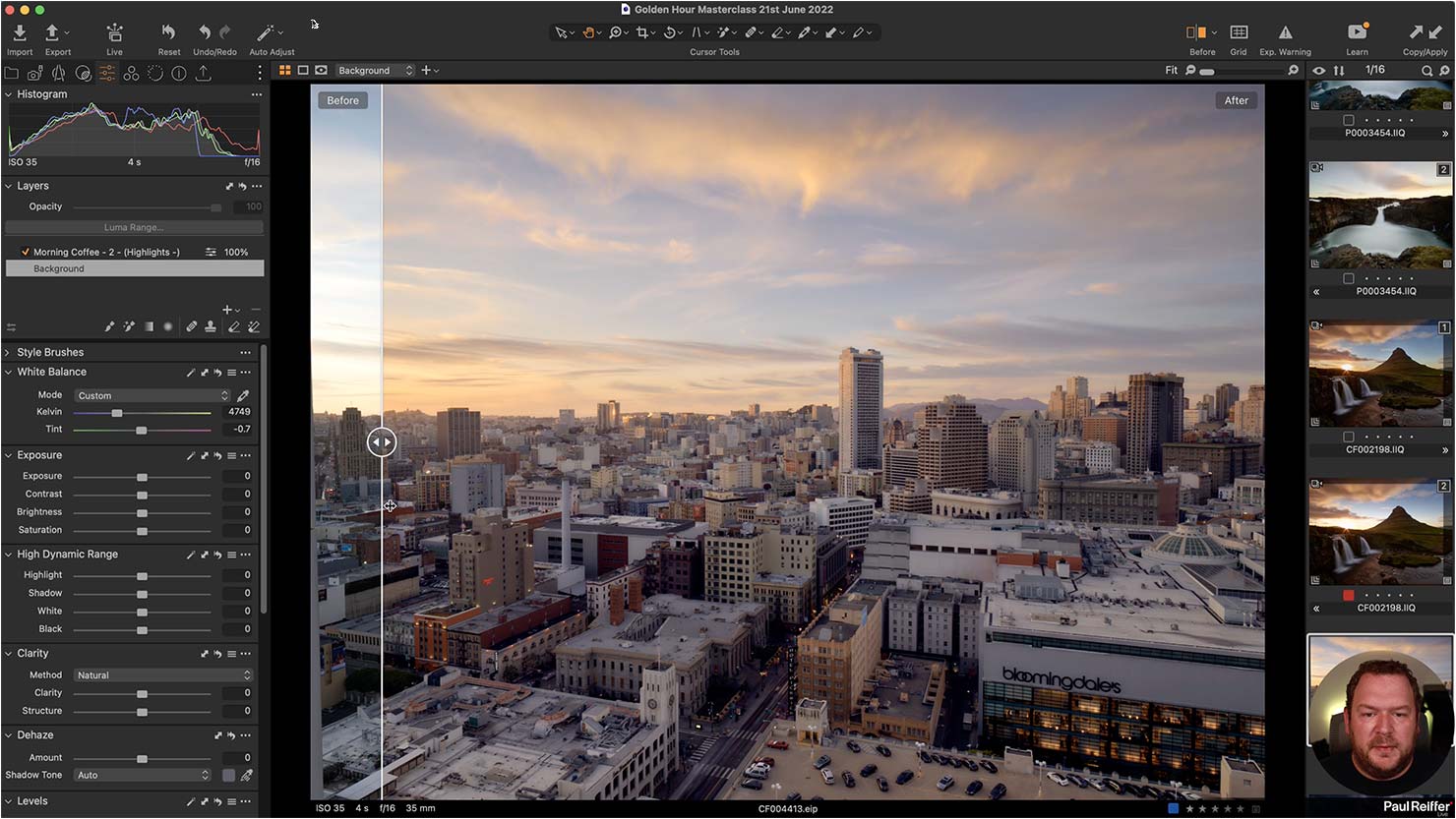Collapse the Layers panel
The width and height of the screenshot is (1456, 819).
pyautogui.click(x=9, y=186)
